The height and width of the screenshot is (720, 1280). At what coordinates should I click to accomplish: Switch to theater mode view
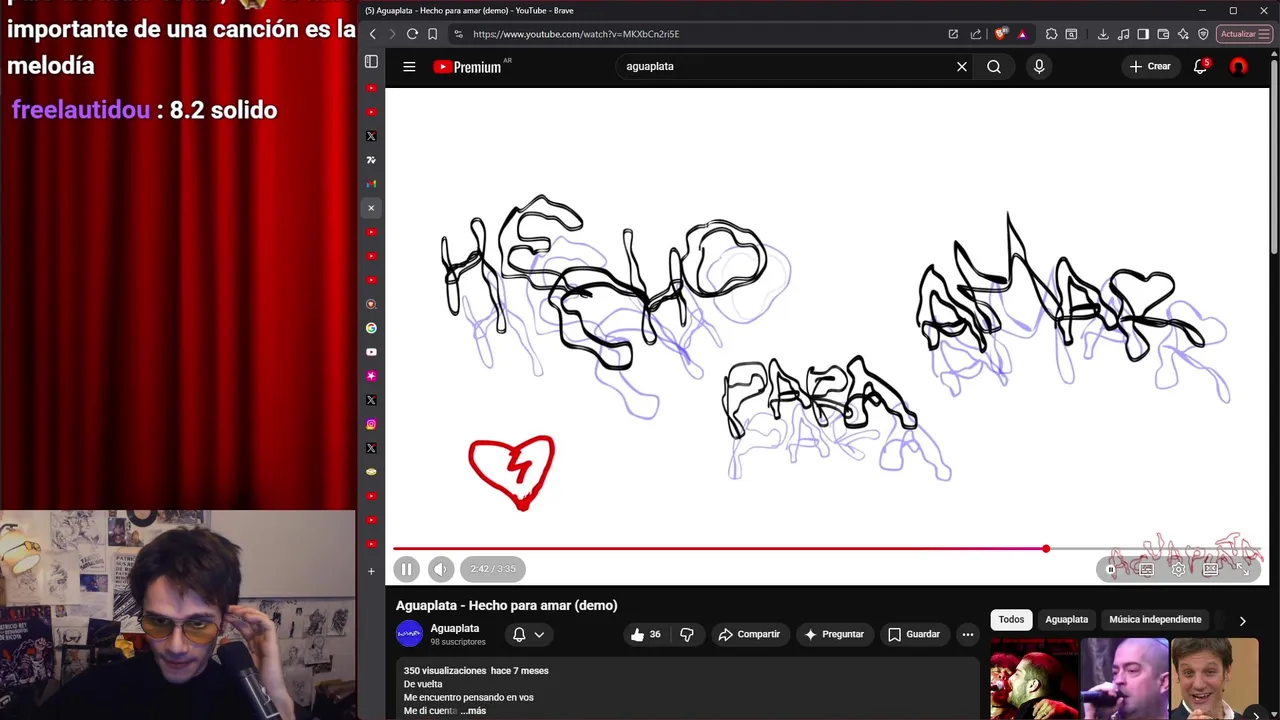(1210, 569)
